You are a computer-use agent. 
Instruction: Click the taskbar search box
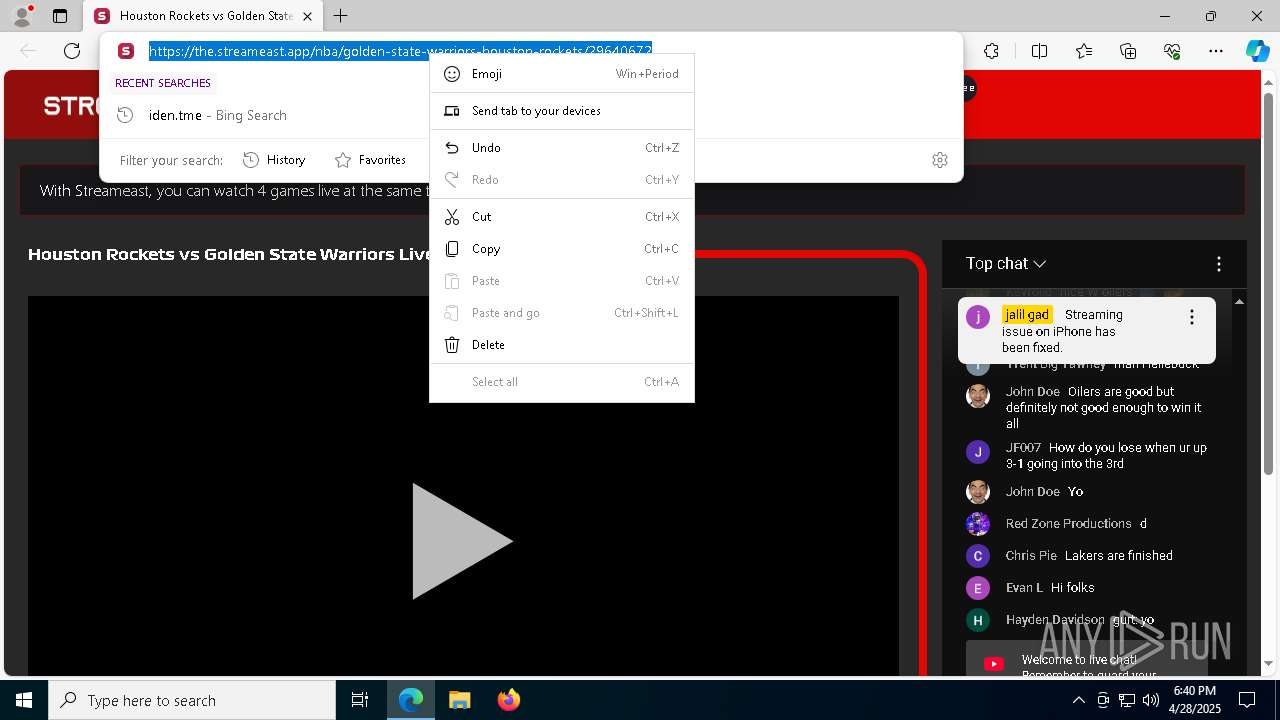pos(192,700)
